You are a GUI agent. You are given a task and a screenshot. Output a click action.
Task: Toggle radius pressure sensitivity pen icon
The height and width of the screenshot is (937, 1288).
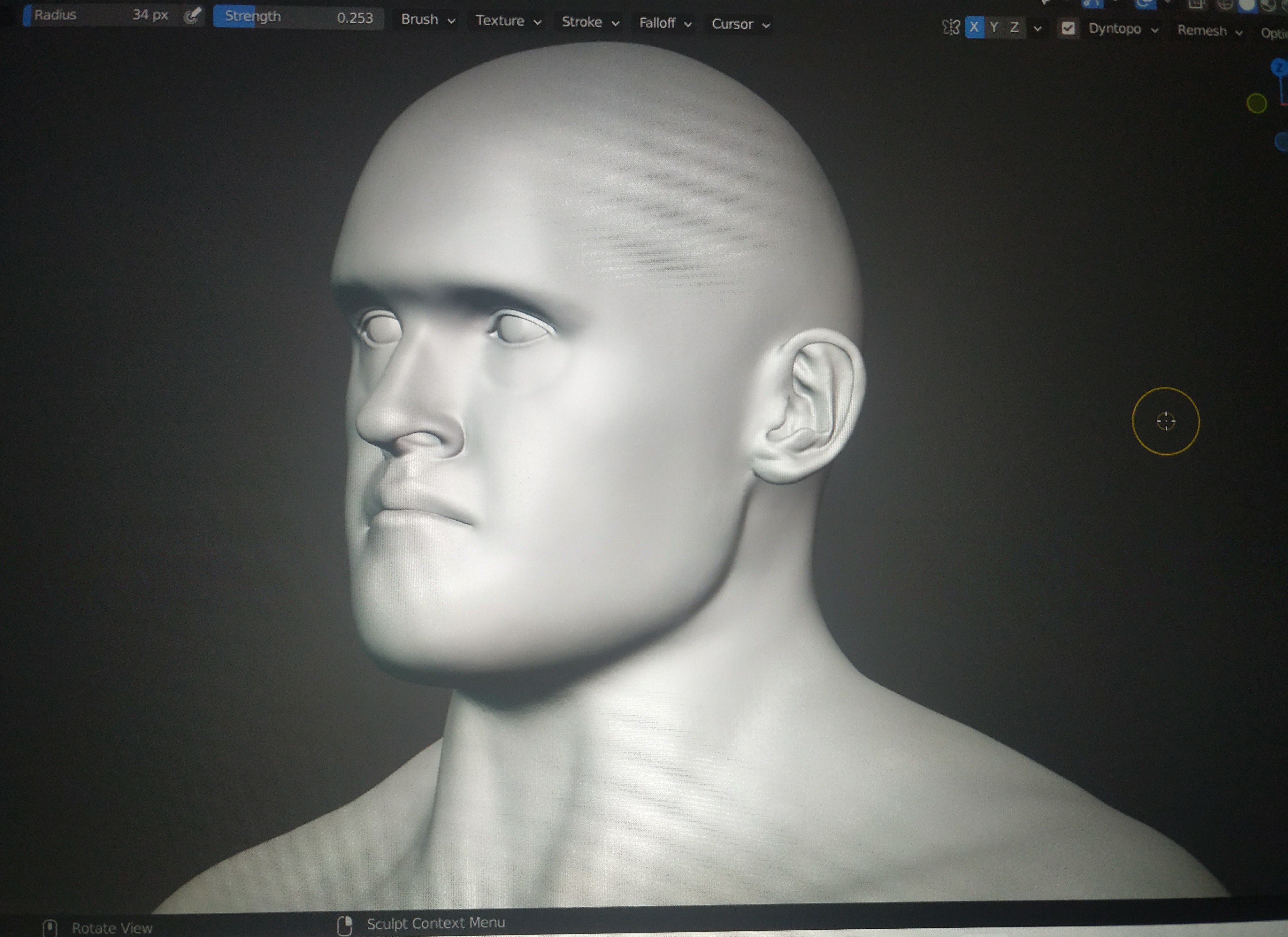[x=193, y=15]
